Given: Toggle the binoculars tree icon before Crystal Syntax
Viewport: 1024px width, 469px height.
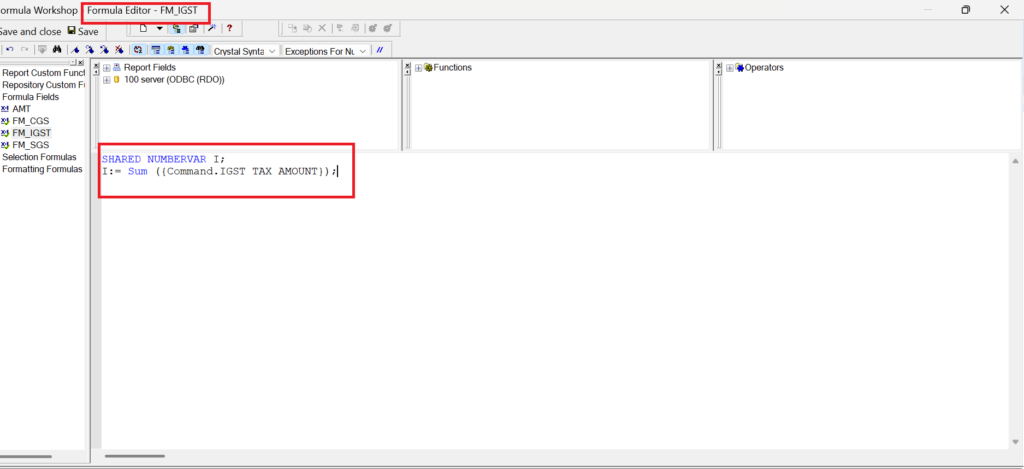Looking at the screenshot, I should pos(200,49).
